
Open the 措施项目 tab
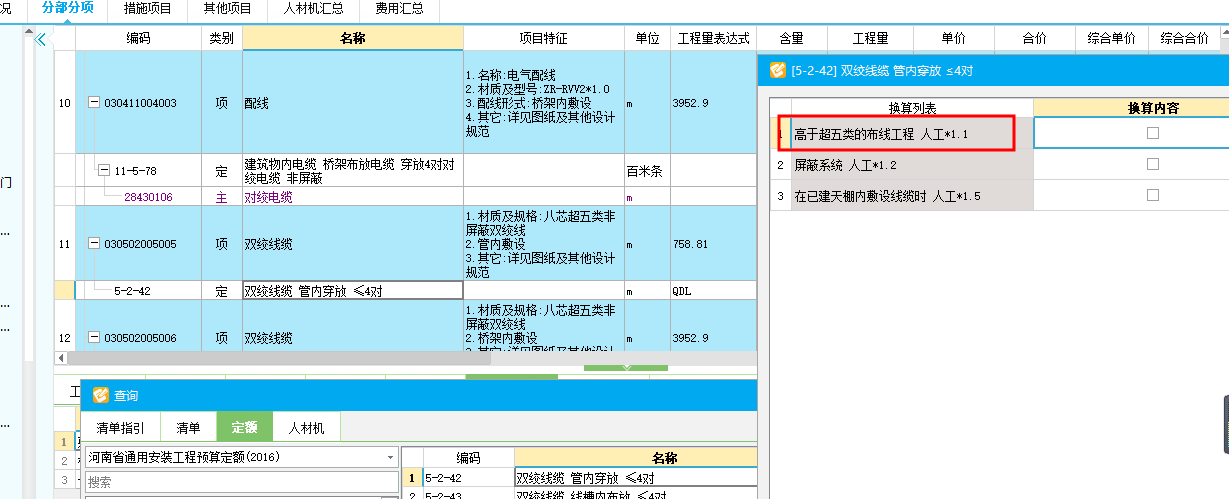pos(148,9)
